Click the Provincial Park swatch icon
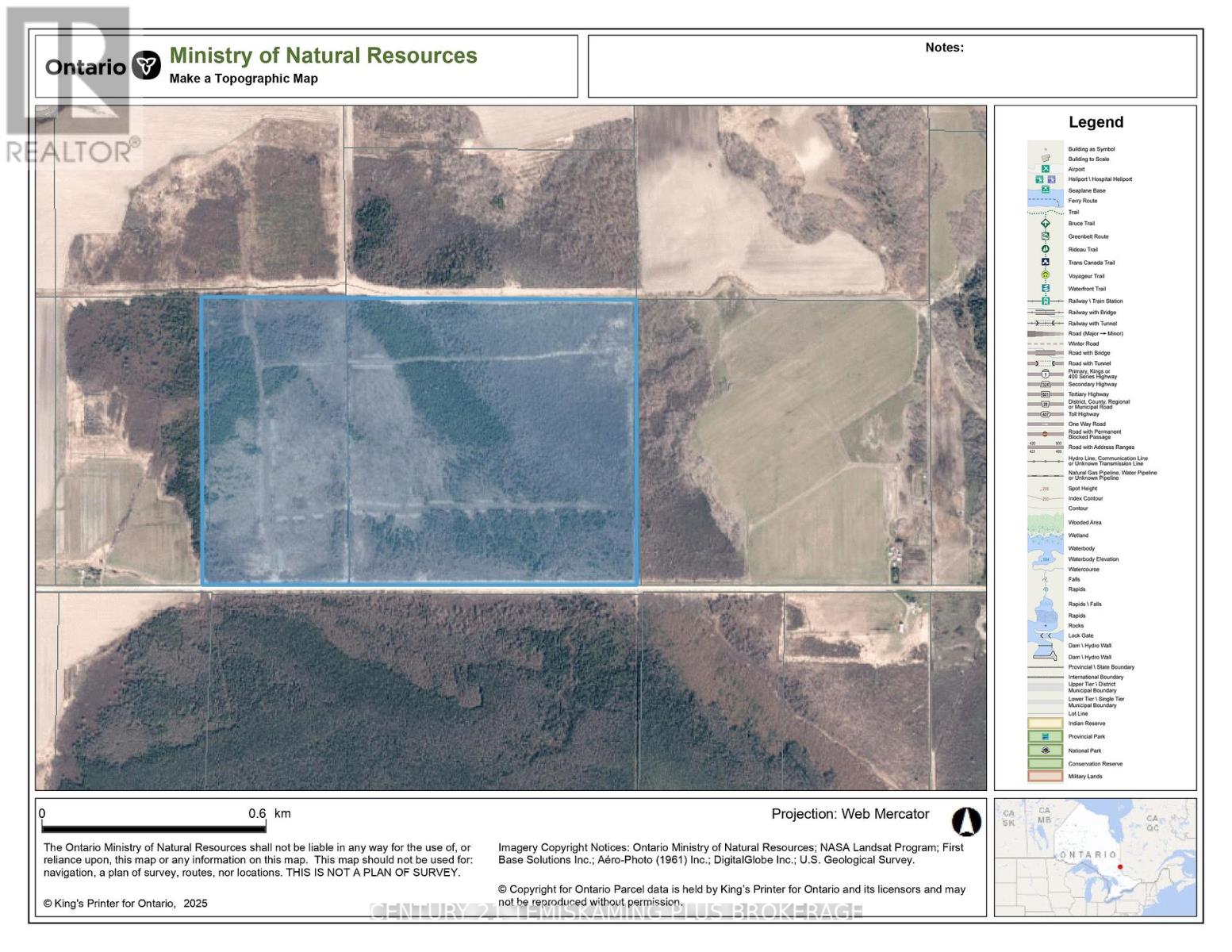 click(x=1046, y=736)
